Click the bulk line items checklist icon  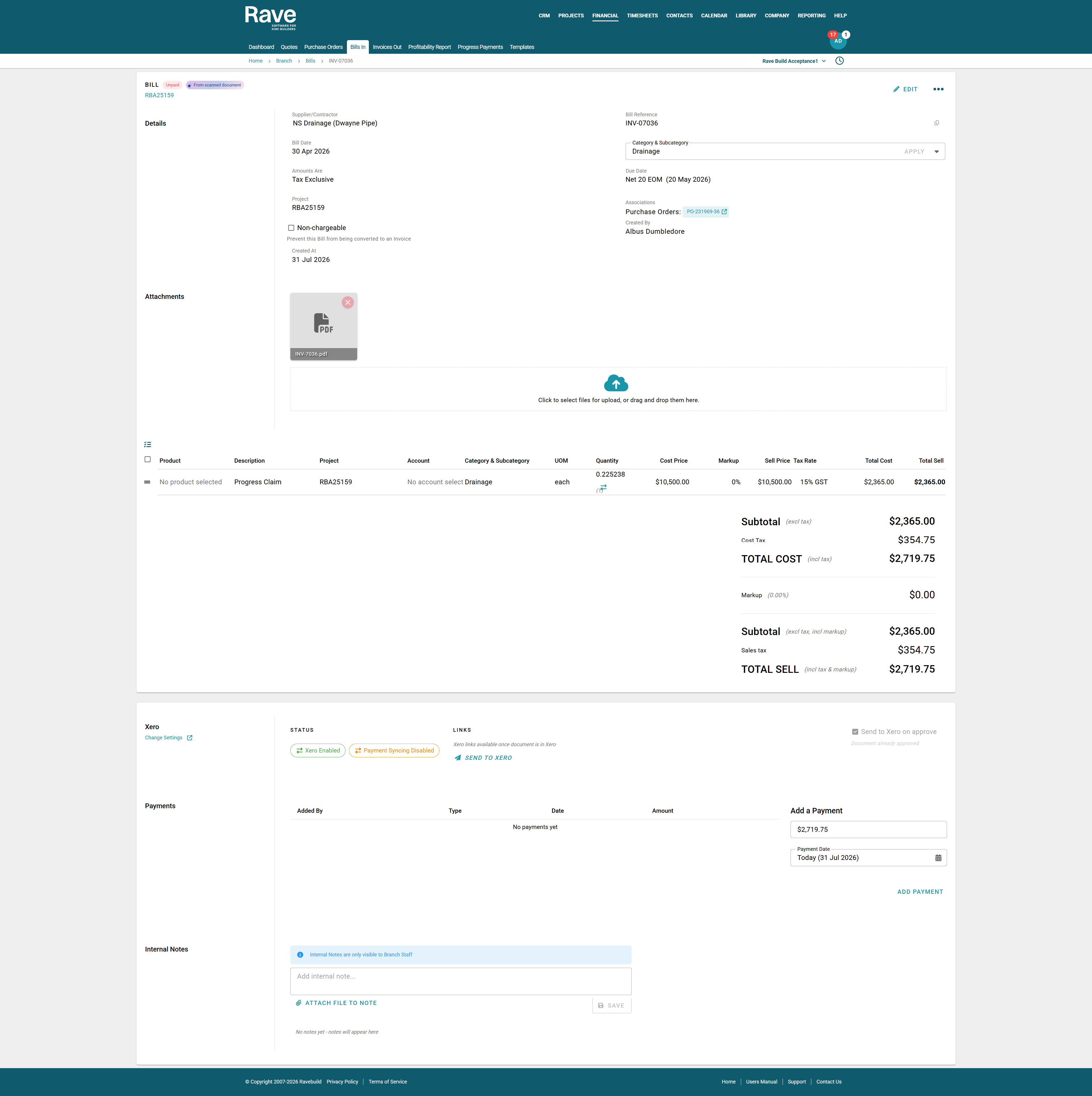[148, 445]
